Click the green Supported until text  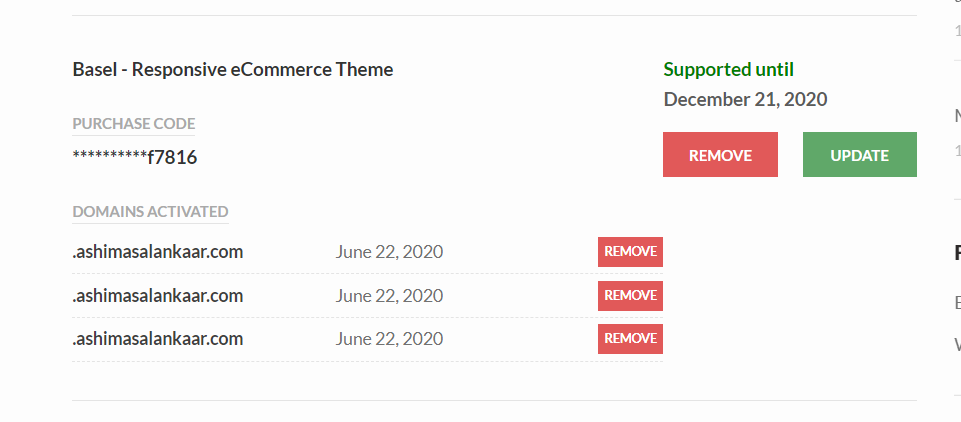(729, 70)
